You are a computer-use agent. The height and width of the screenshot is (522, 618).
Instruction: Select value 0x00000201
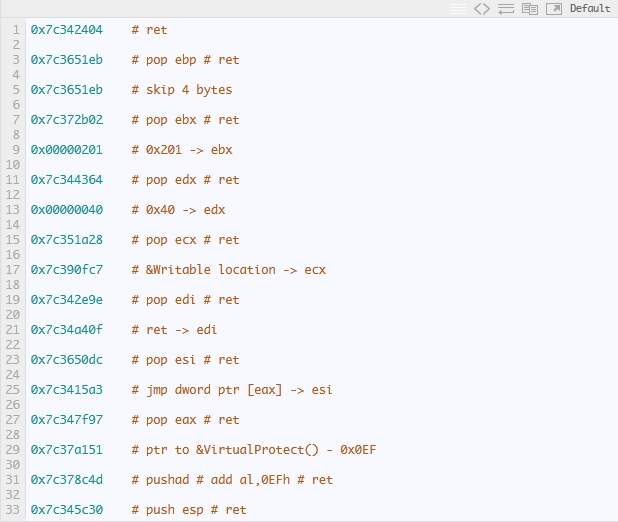67,150
